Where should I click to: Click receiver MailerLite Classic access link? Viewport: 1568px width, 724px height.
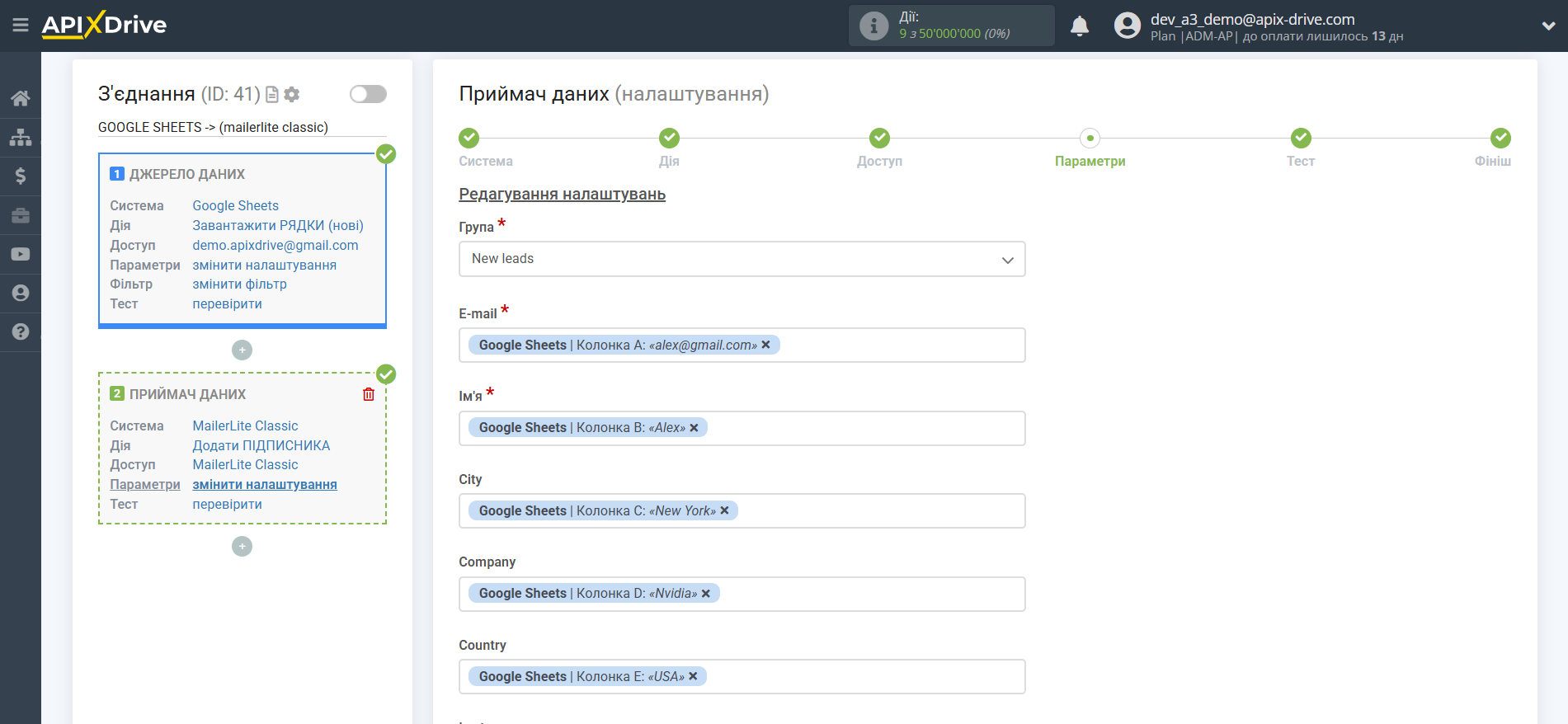pyautogui.click(x=246, y=464)
